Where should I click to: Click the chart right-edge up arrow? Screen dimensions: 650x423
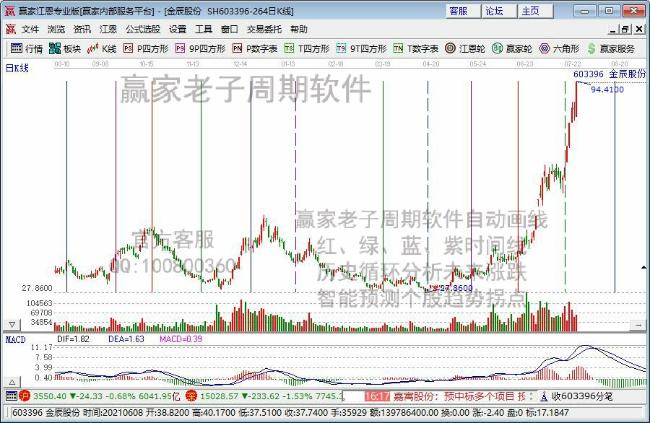(x=643, y=267)
